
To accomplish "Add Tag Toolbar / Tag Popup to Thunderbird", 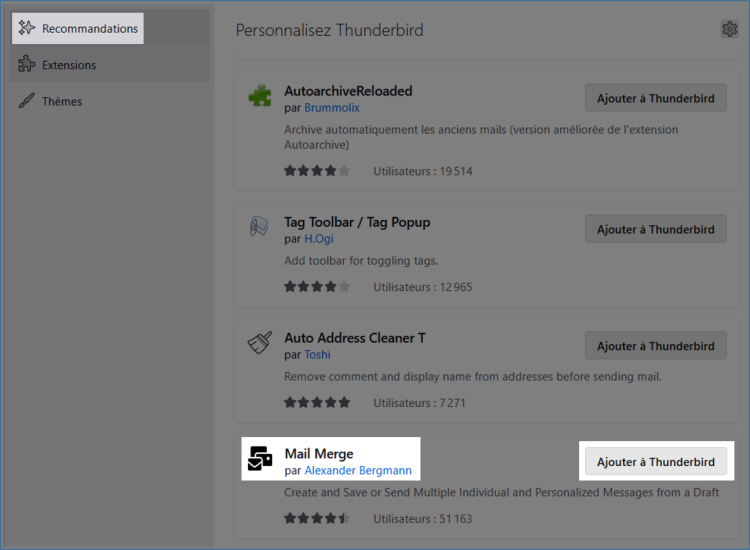I will point(655,230).
